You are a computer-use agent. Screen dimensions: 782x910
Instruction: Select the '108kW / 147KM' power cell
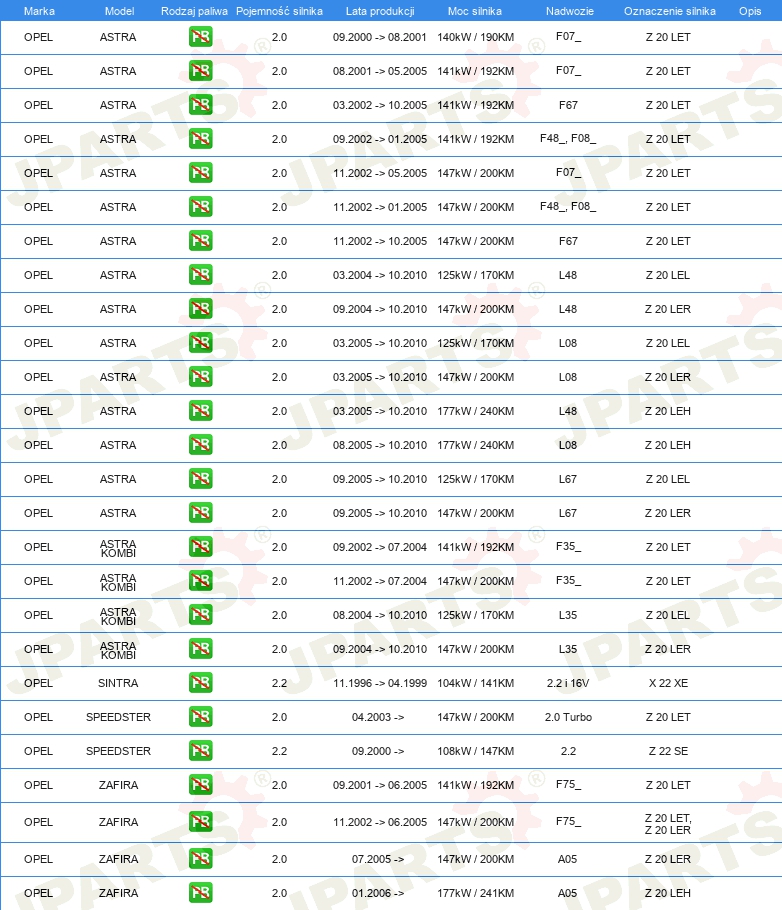475,751
